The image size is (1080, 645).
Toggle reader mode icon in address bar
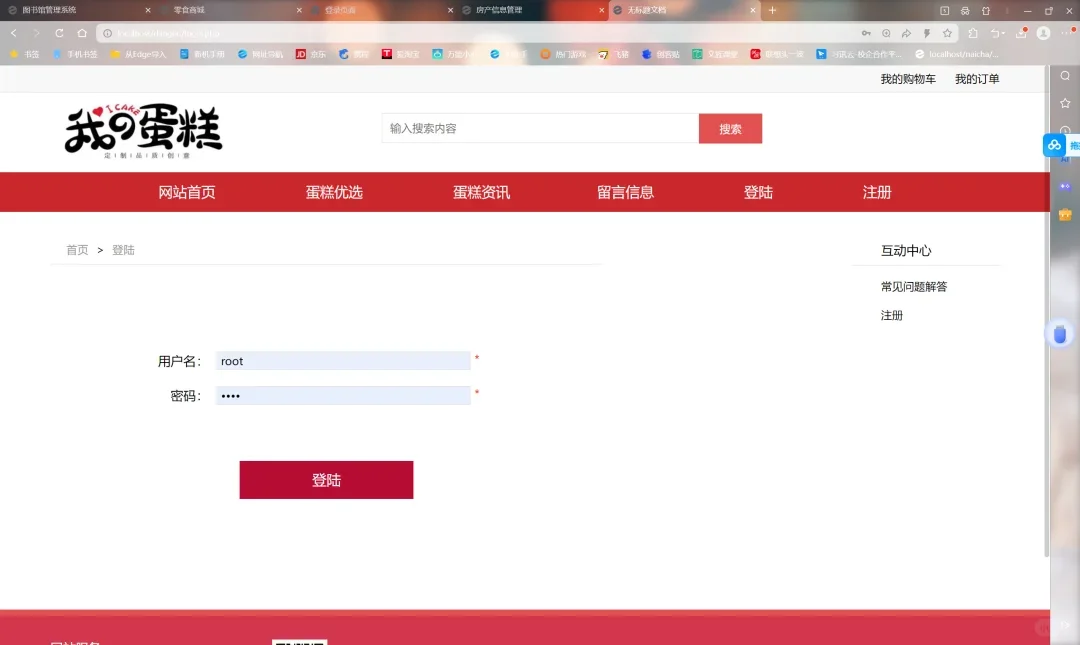pyautogui.click(x=887, y=33)
